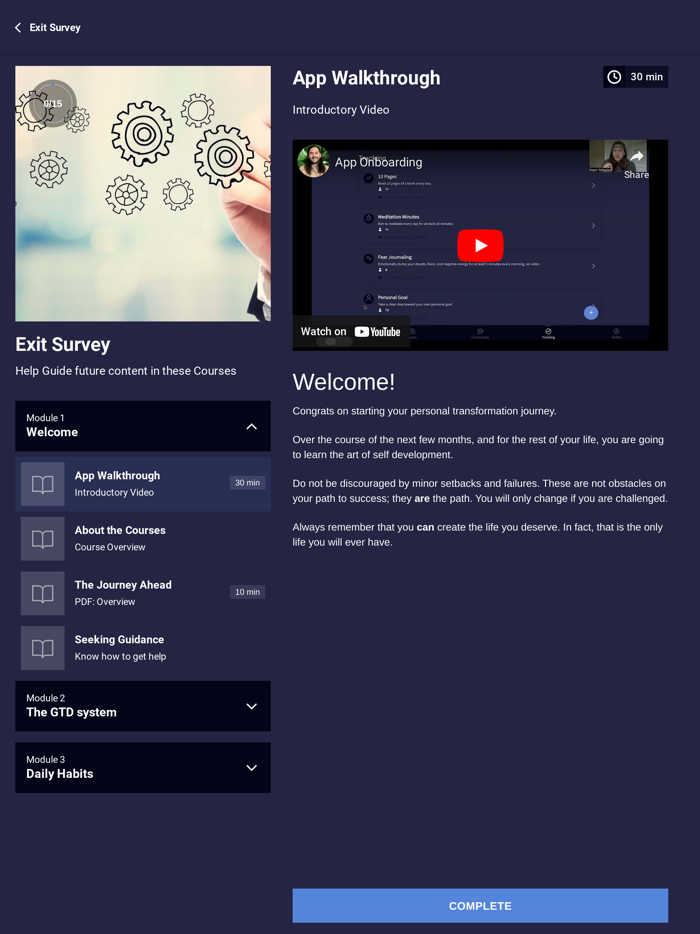Click the Welcome! heading
The height and width of the screenshot is (934, 700).
tap(344, 382)
